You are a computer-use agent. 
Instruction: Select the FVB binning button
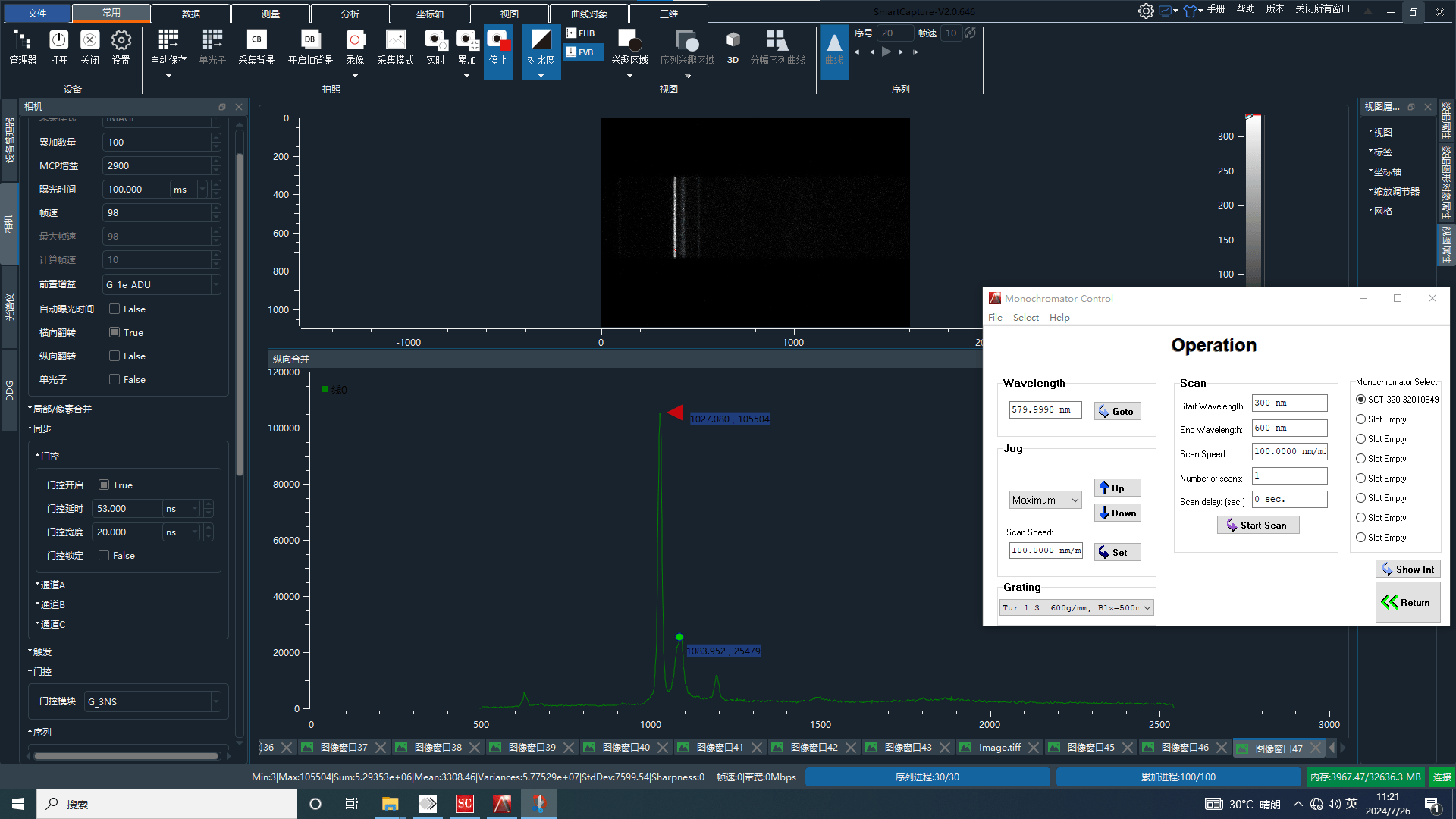[582, 52]
